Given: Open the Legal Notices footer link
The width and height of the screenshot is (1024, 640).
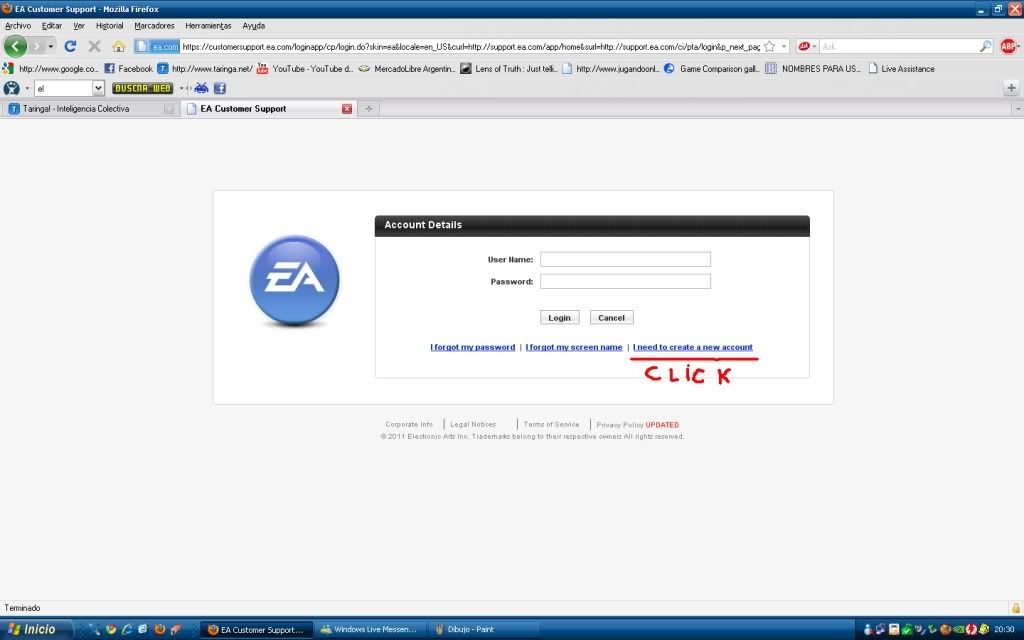Looking at the screenshot, I should pyautogui.click(x=473, y=424).
